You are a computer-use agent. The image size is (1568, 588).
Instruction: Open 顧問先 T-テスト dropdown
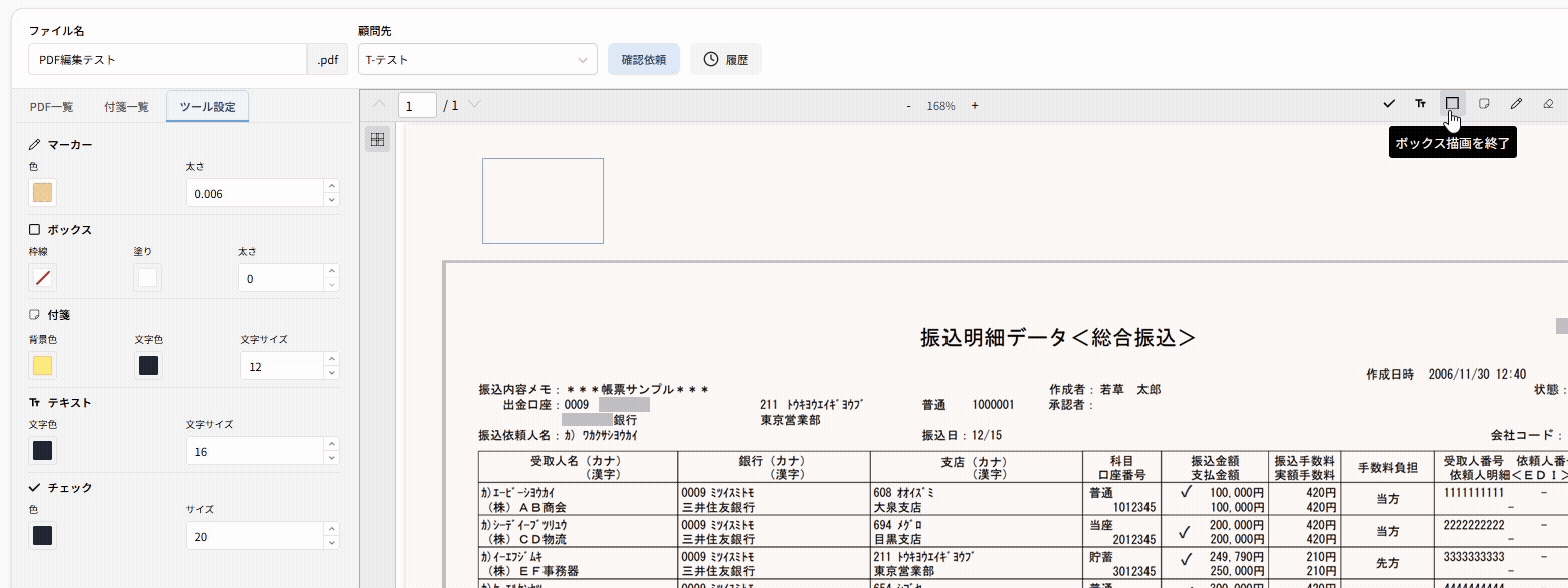click(x=478, y=59)
